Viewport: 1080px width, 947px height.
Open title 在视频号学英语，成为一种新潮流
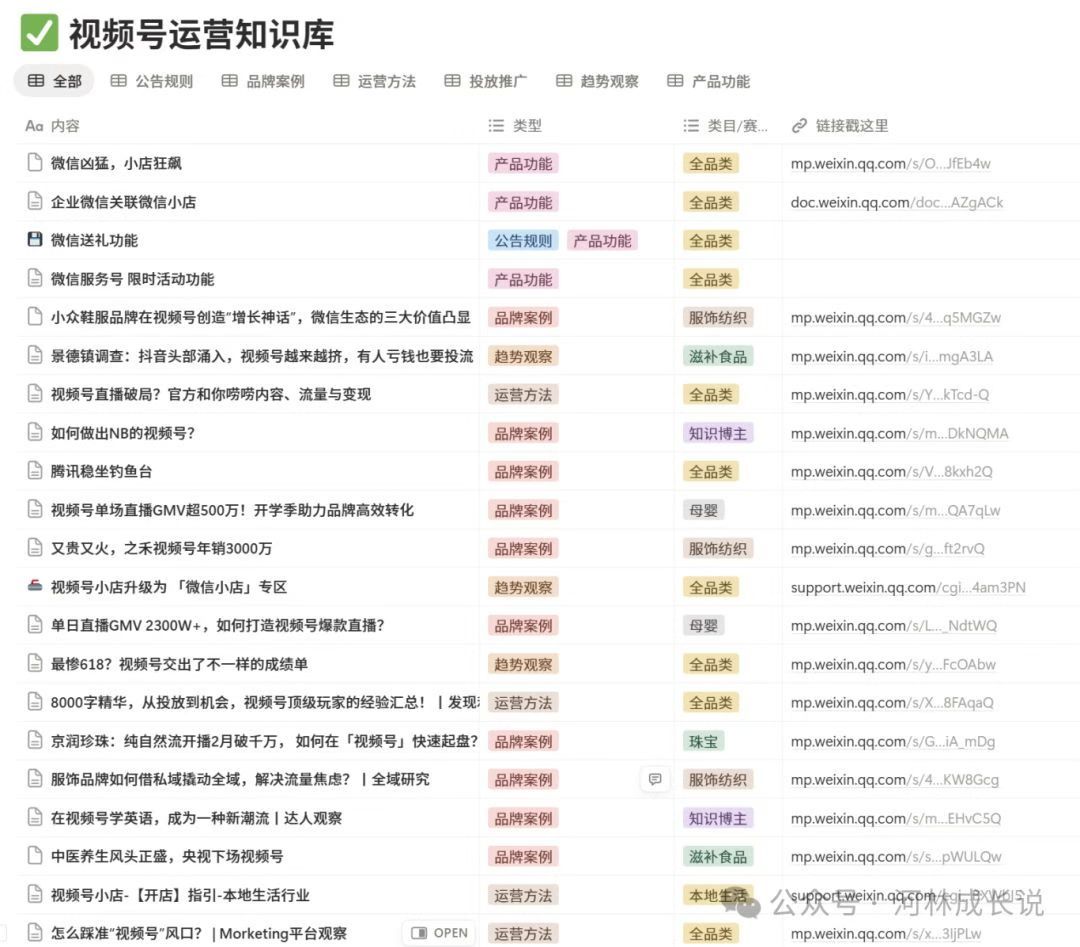click(x=196, y=818)
